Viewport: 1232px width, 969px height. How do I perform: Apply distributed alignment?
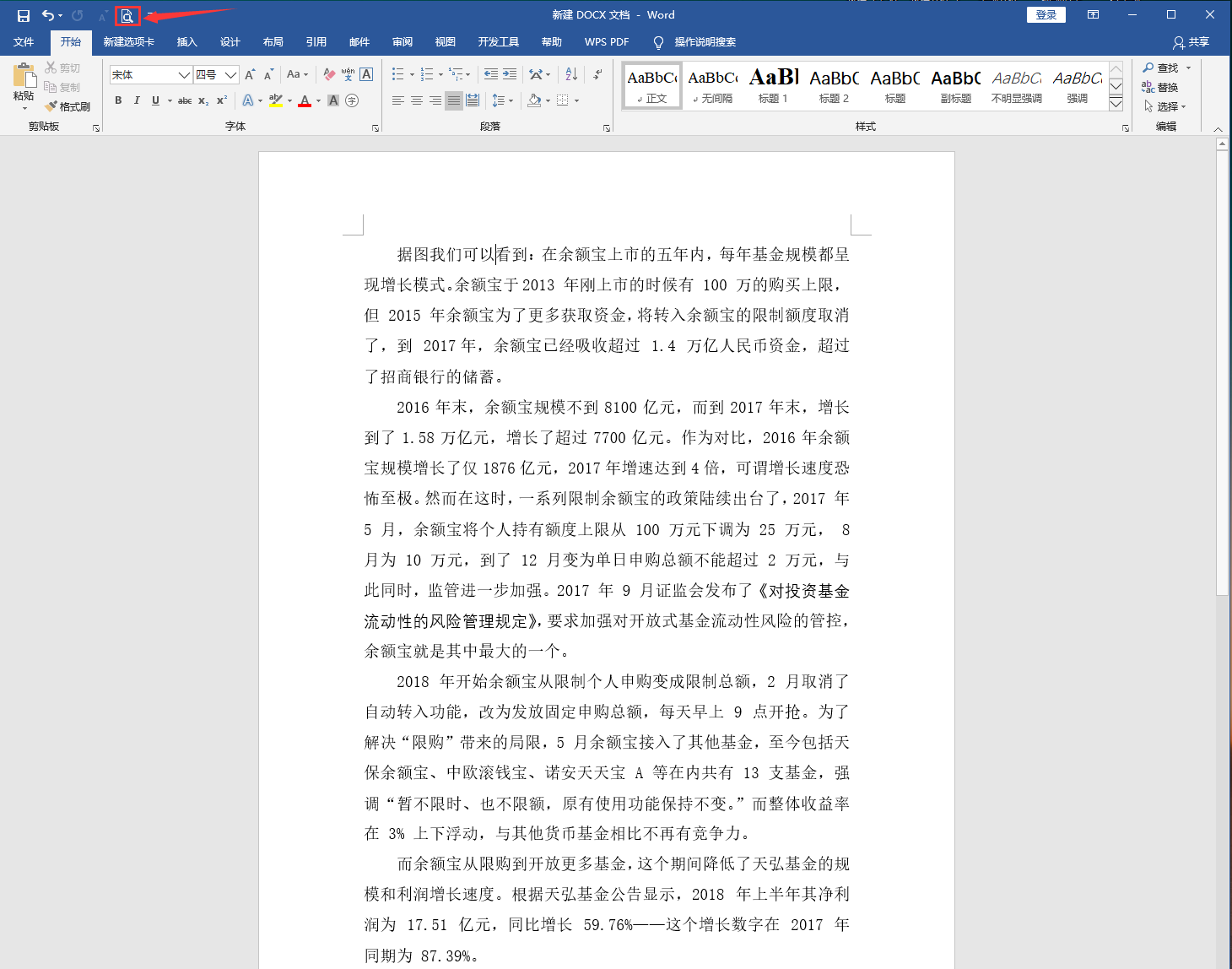coord(473,100)
